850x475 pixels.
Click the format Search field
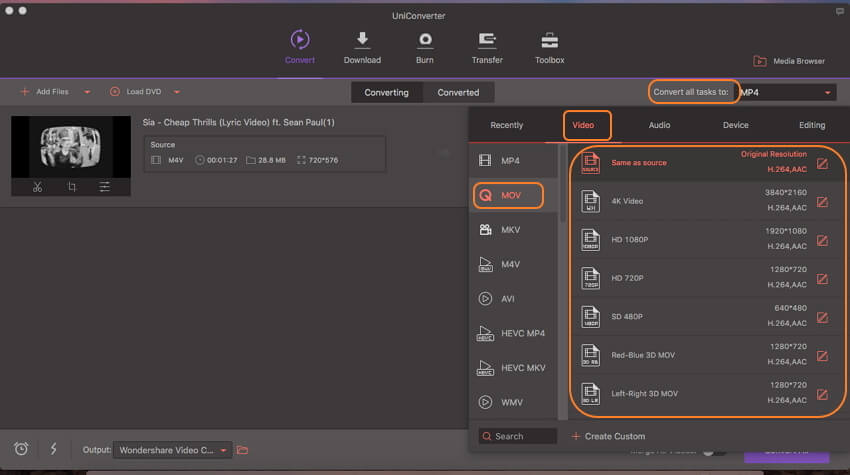[518, 436]
